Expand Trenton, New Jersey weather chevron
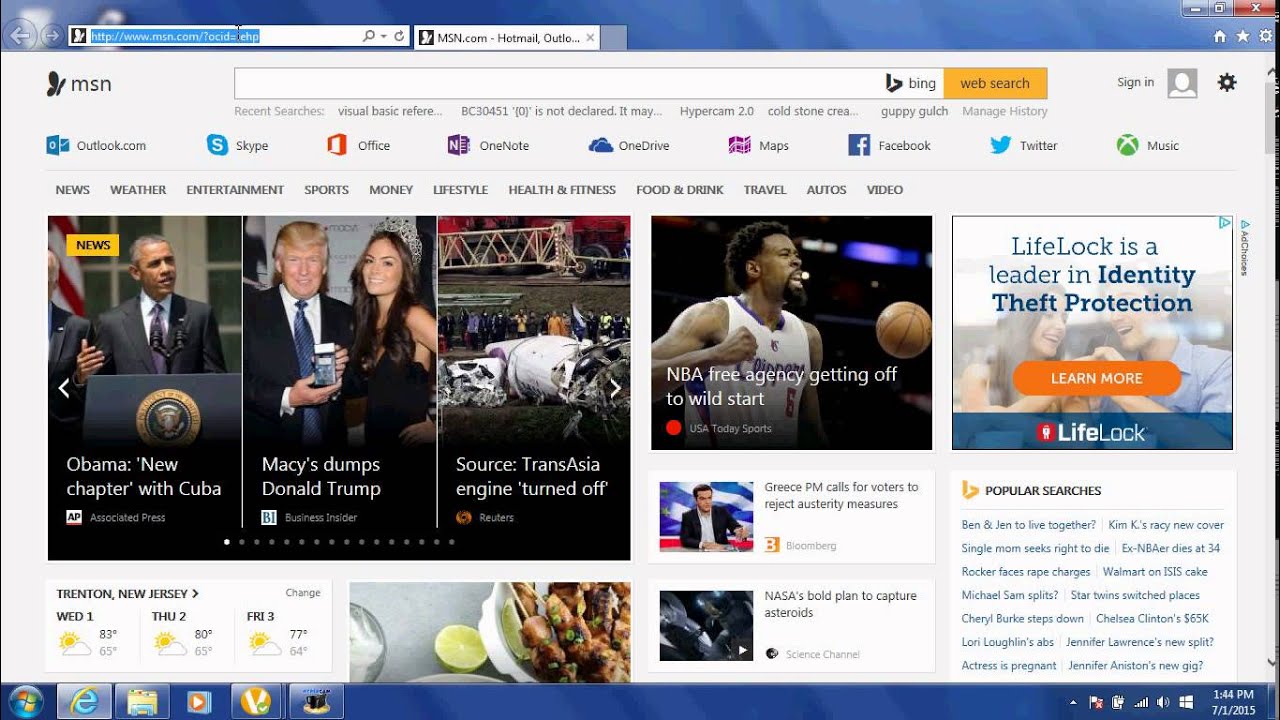The height and width of the screenshot is (720, 1280). point(195,594)
